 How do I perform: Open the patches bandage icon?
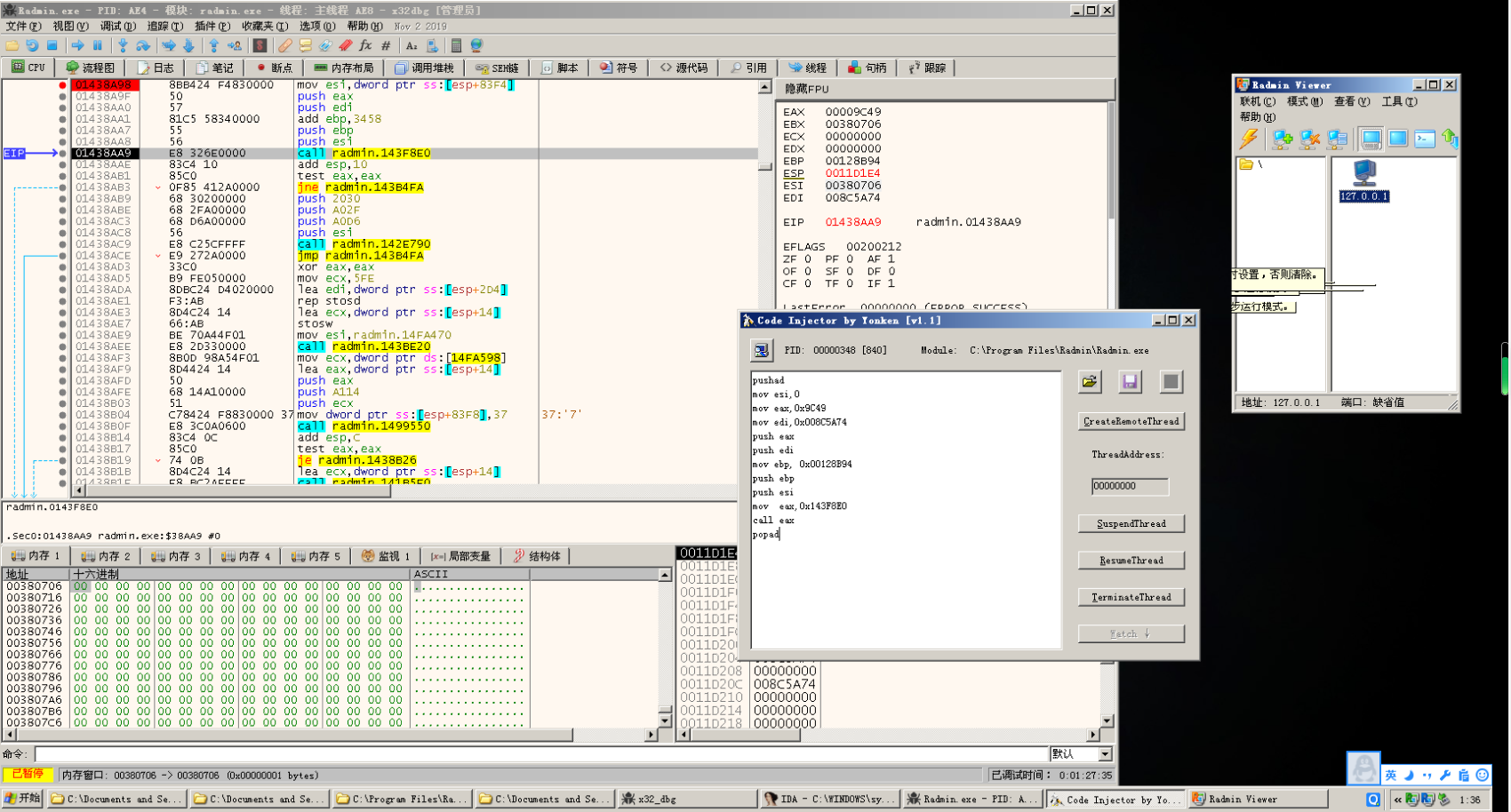284,45
